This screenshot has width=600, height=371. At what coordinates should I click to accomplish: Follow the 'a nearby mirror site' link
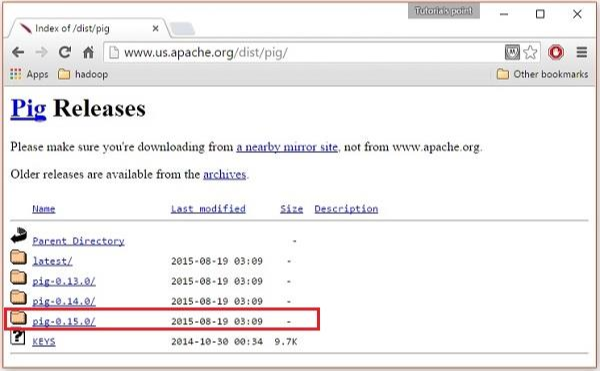click(x=287, y=147)
